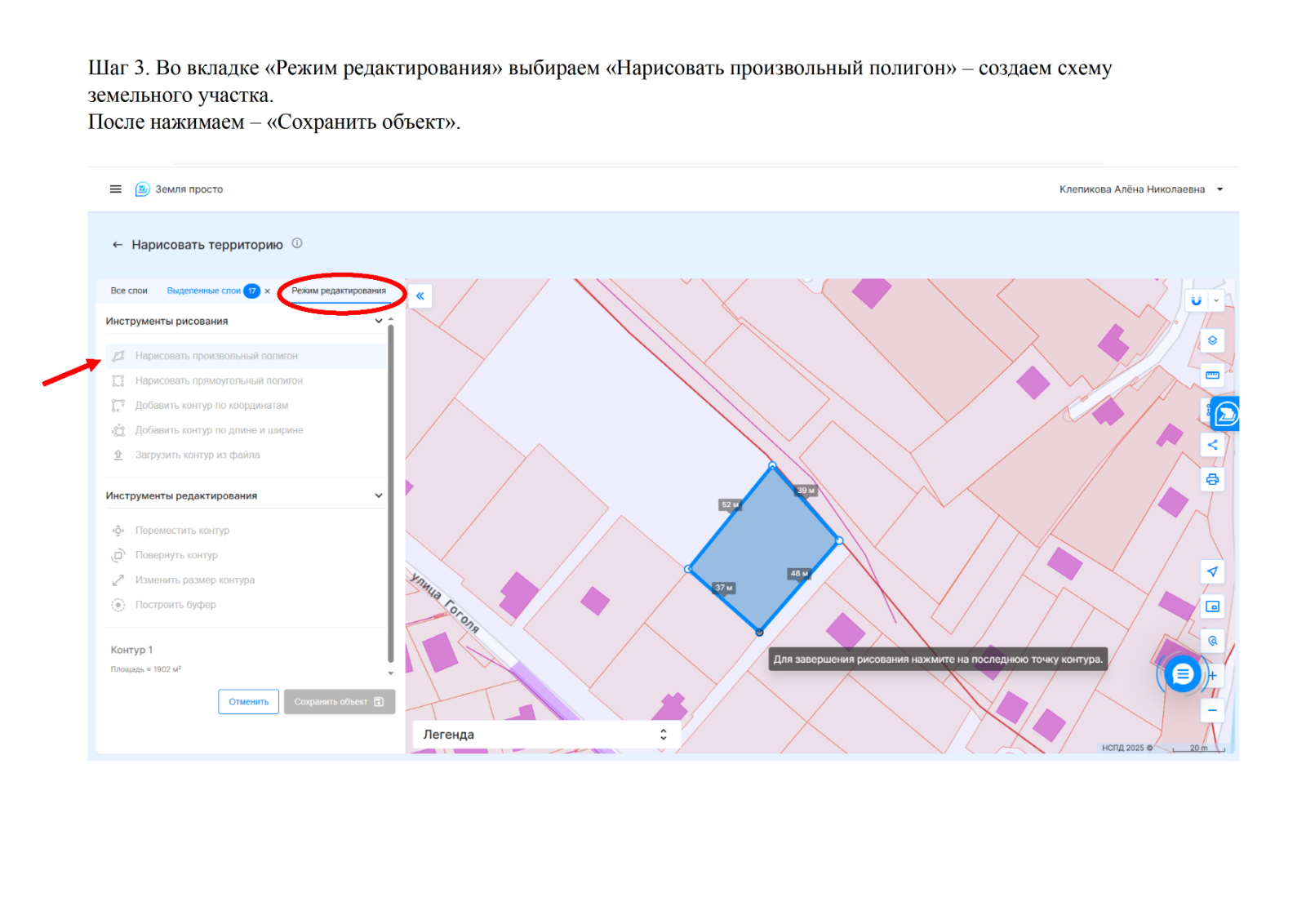Image resolution: width=1306 pixels, height=924 pixels.
Task: Click the back arrow beside Нарисовать территорию
Action: (118, 245)
